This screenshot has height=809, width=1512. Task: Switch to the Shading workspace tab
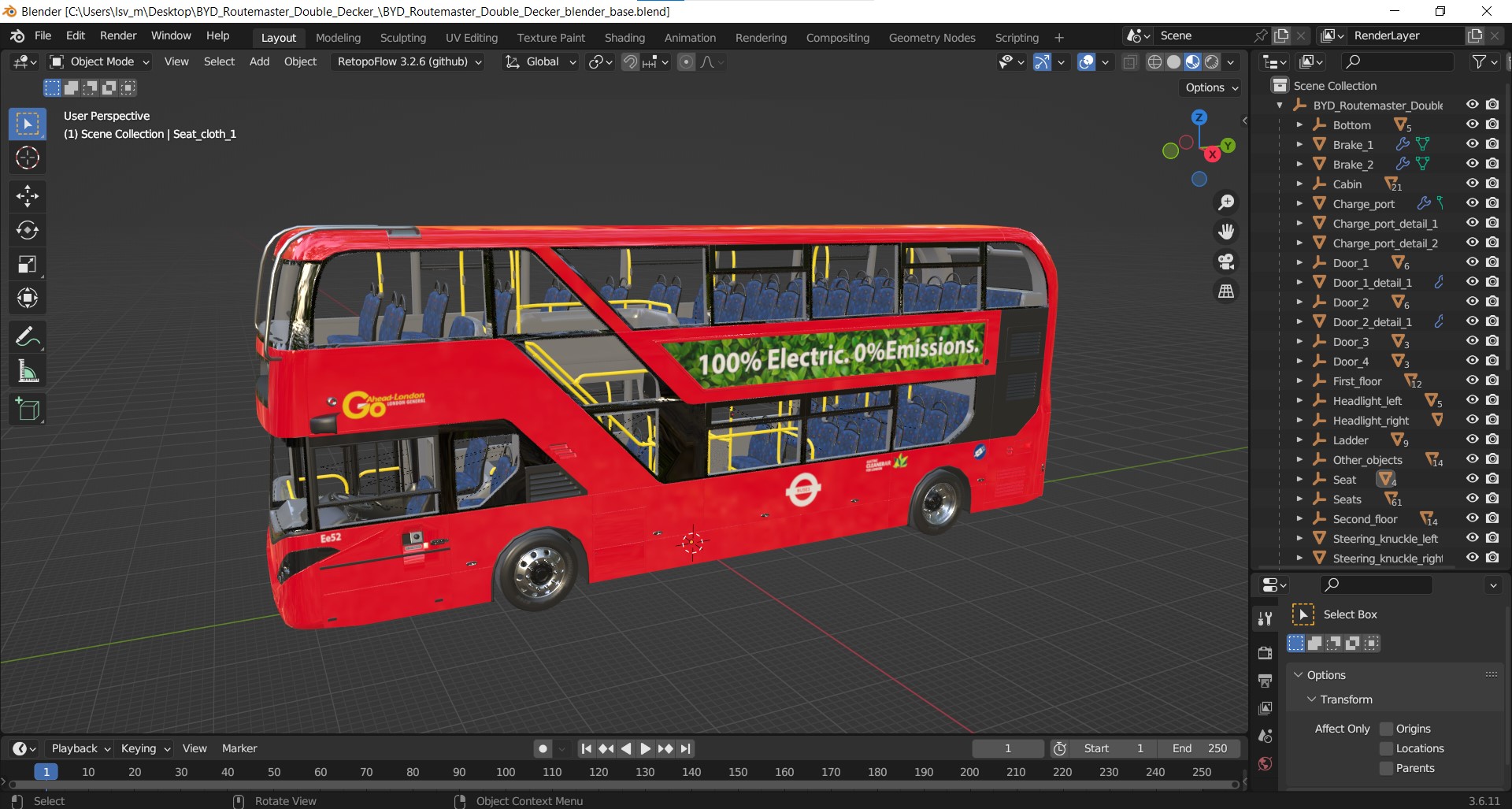coord(624,38)
